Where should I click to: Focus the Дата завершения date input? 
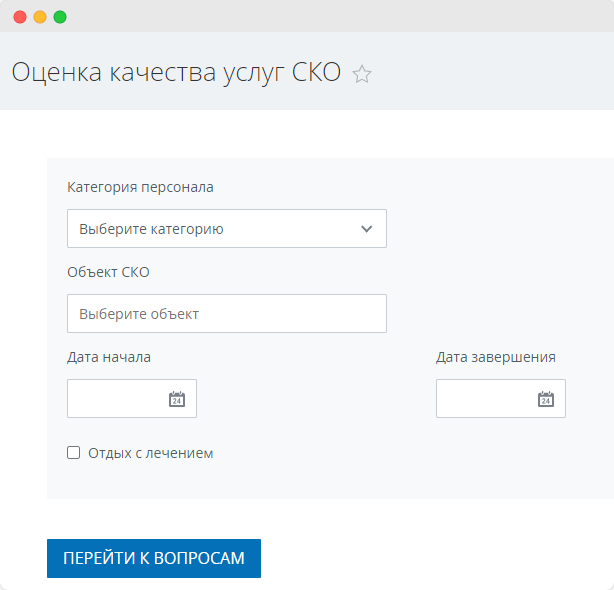[x=501, y=398]
